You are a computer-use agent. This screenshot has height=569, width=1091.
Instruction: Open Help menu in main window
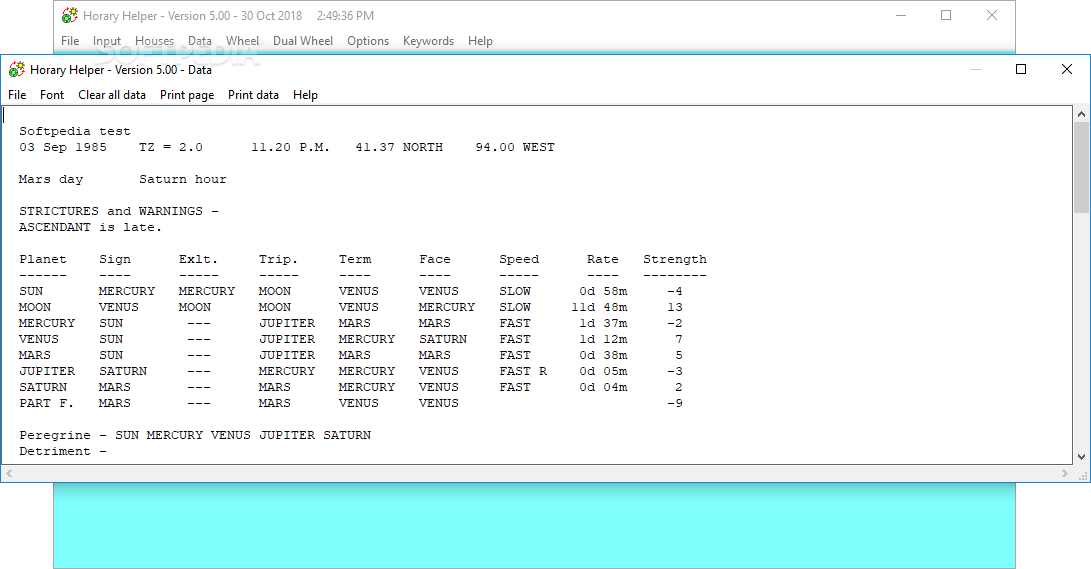(x=481, y=41)
